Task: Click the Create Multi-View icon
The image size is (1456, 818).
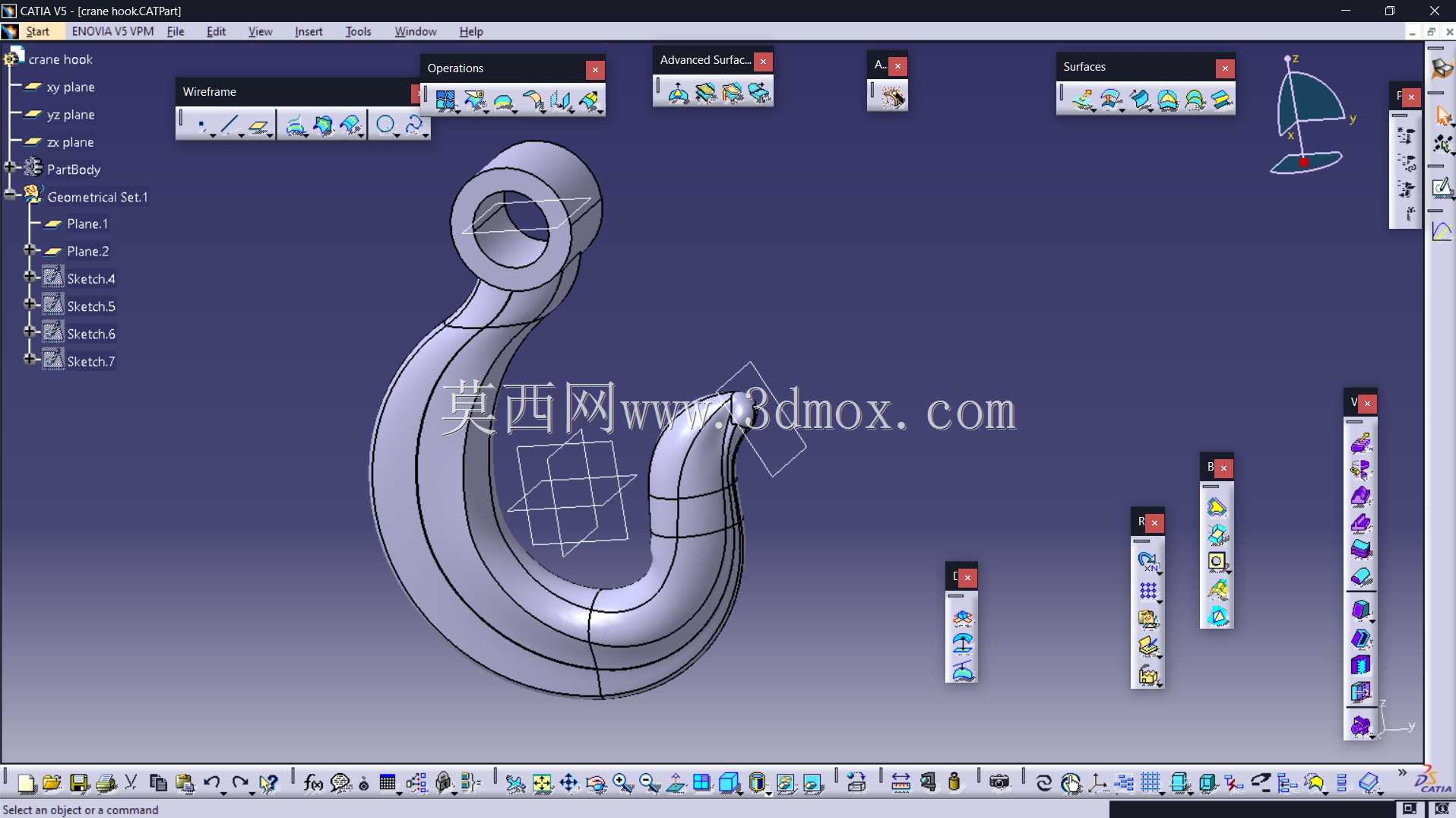Action: pyautogui.click(x=702, y=783)
